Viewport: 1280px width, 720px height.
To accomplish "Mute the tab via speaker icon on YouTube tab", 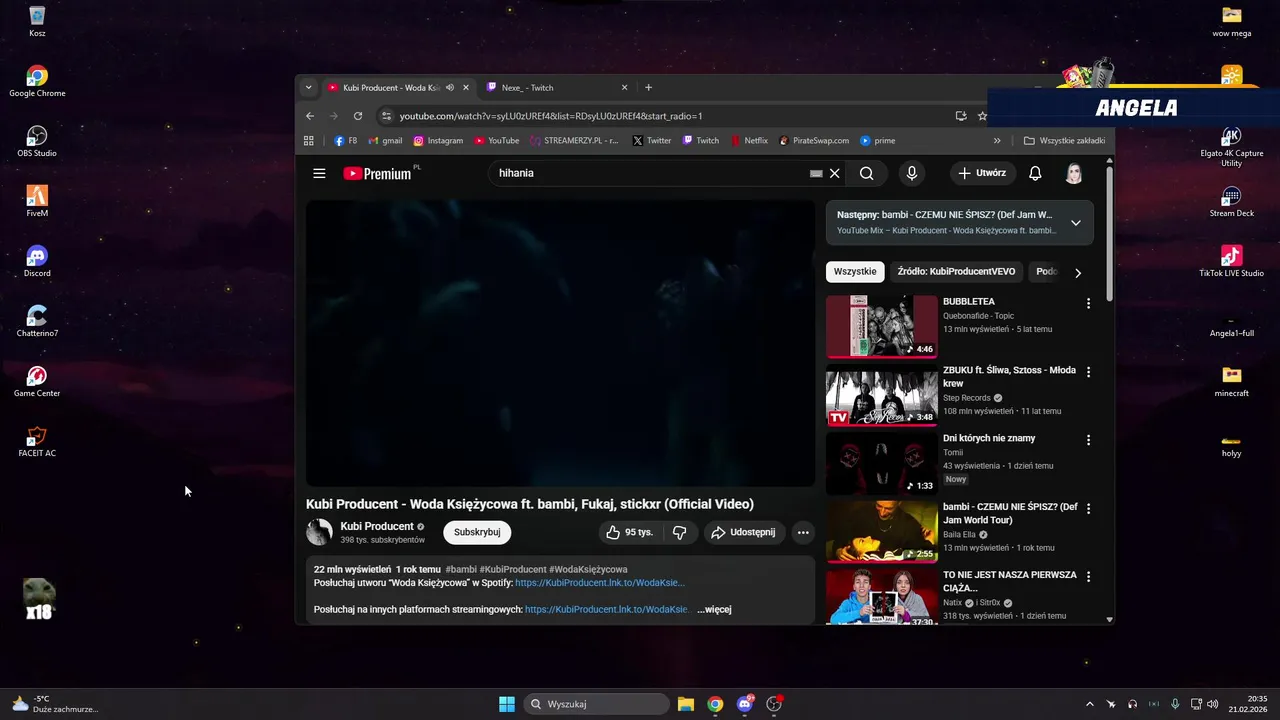I will click(450, 88).
